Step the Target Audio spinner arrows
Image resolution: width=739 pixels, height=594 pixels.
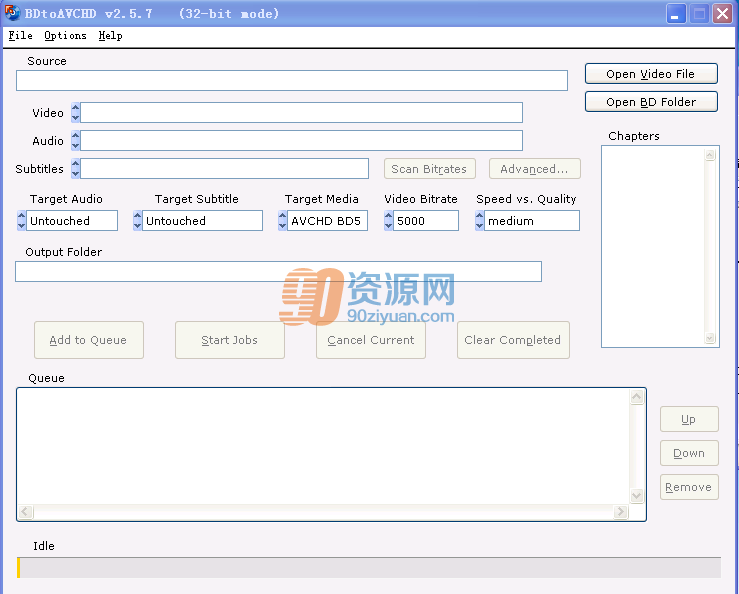(x=21, y=221)
